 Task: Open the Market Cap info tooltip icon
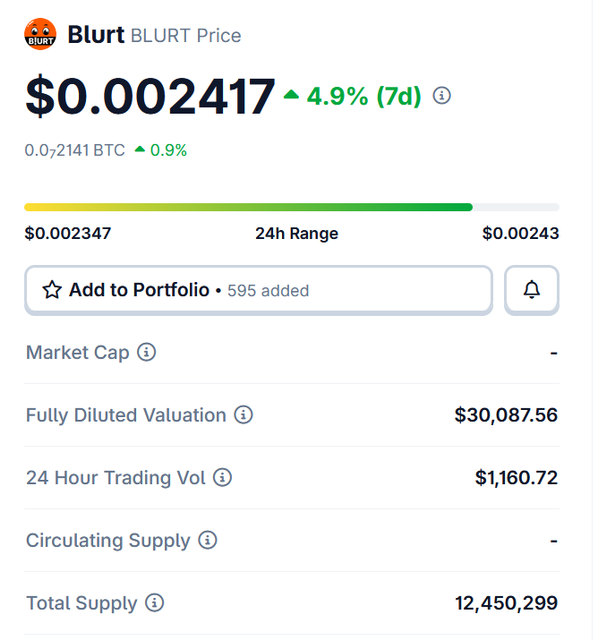tap(147, 352)
